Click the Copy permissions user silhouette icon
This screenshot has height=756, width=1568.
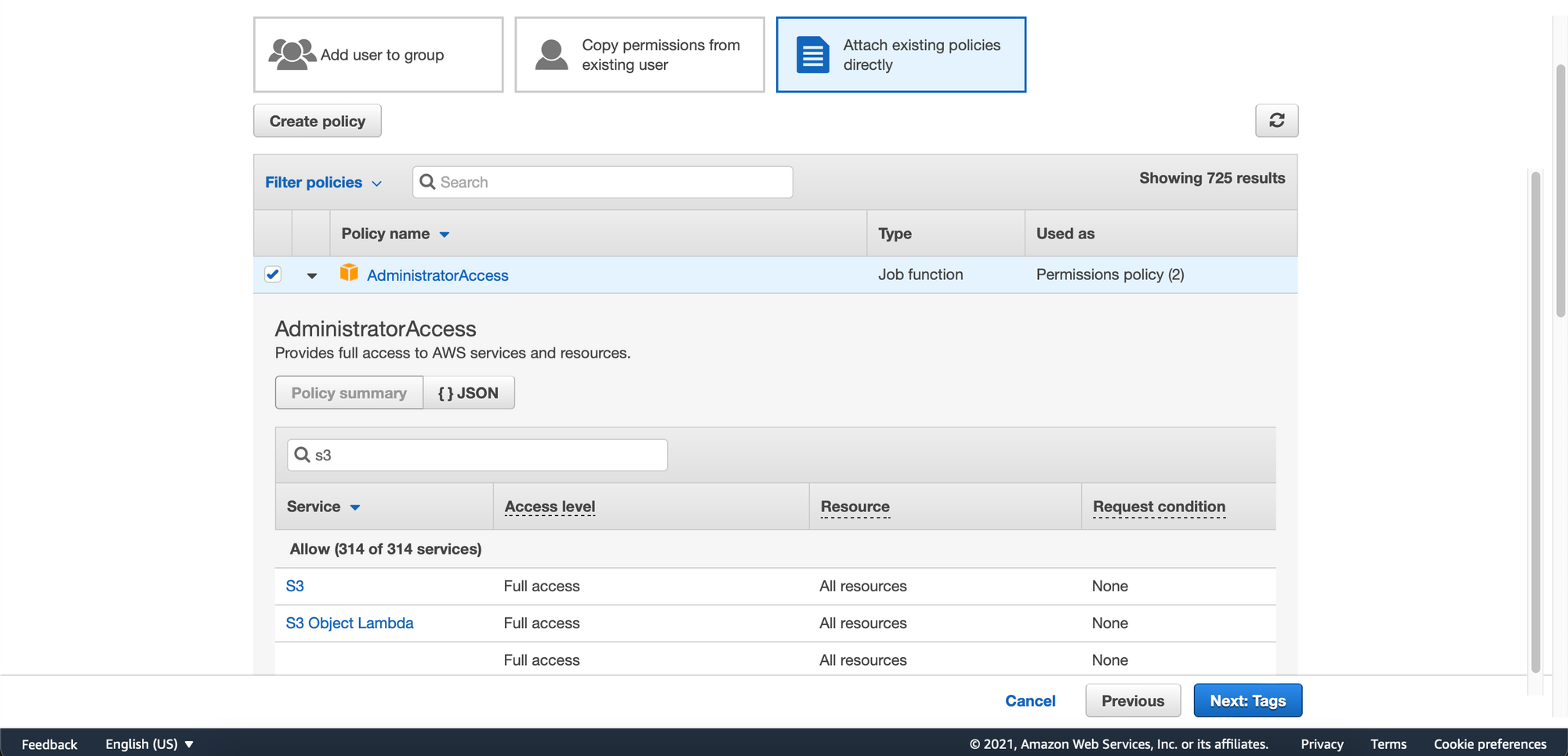pyautogui.click(x=551, y=54)
